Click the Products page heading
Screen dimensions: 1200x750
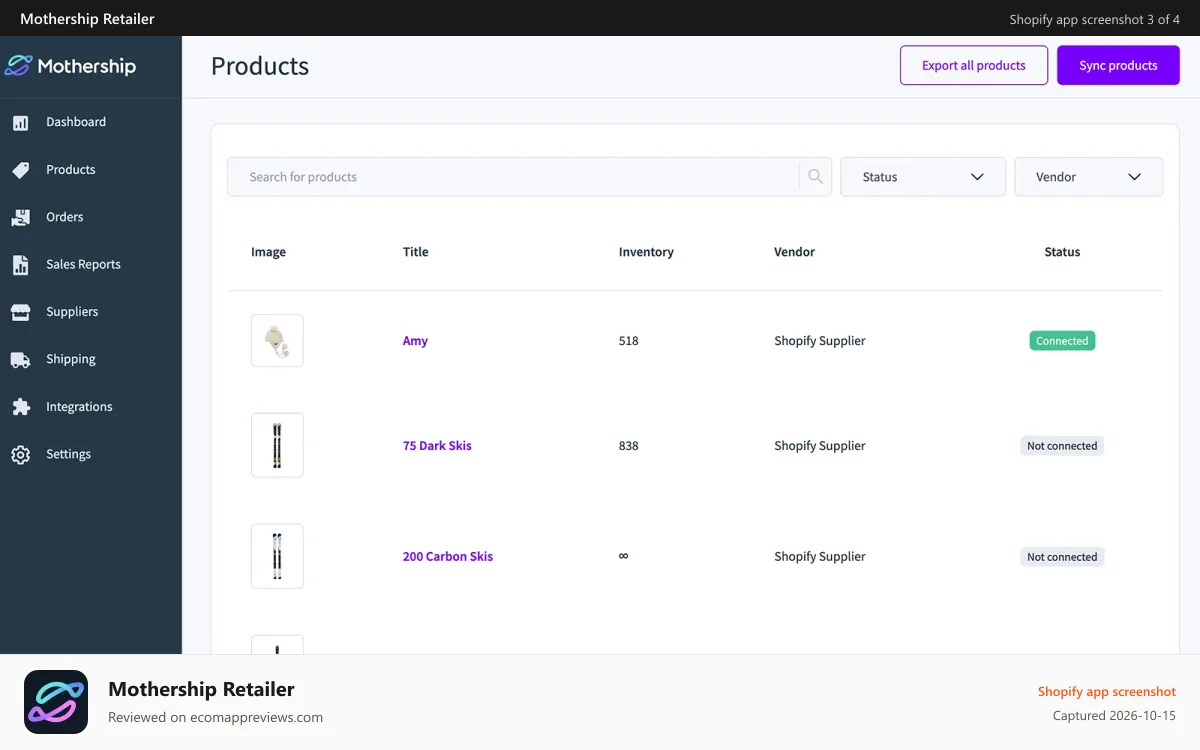pos(260,66)
